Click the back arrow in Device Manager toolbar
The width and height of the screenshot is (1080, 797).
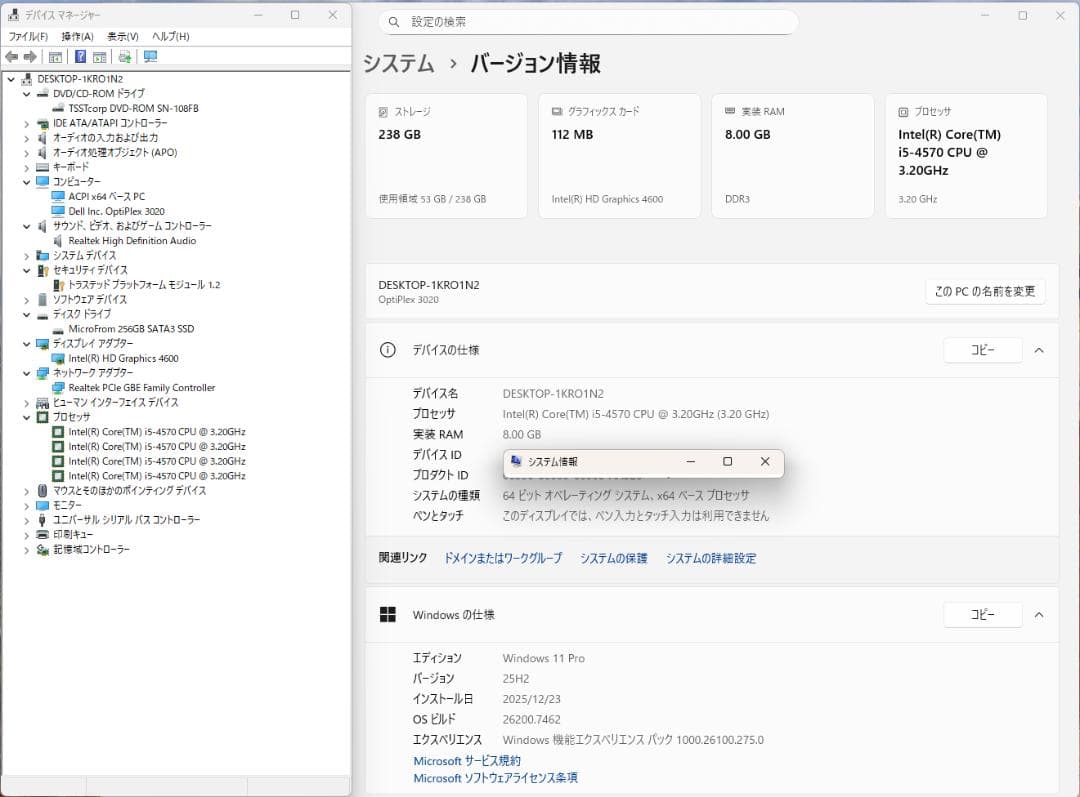(10, 57)
